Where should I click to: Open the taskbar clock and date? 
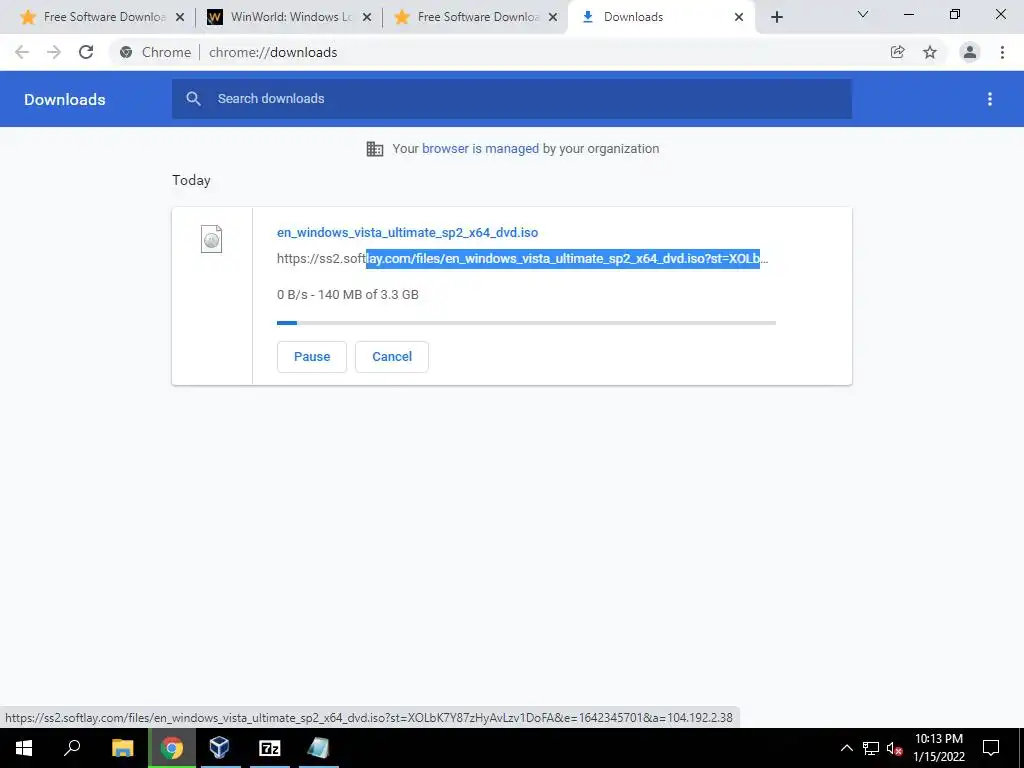click(939, 748)
